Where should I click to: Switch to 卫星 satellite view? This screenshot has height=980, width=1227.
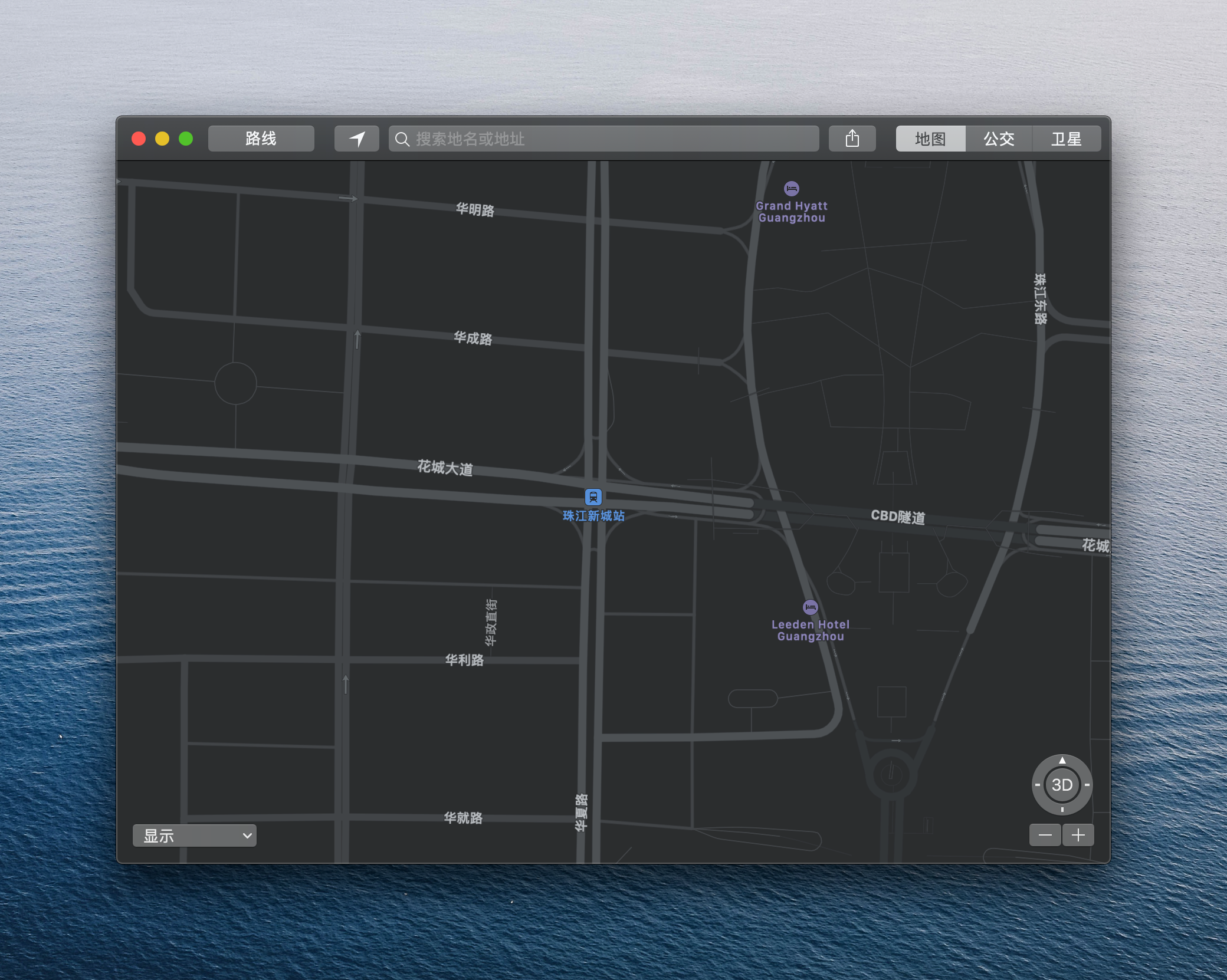1066,139
